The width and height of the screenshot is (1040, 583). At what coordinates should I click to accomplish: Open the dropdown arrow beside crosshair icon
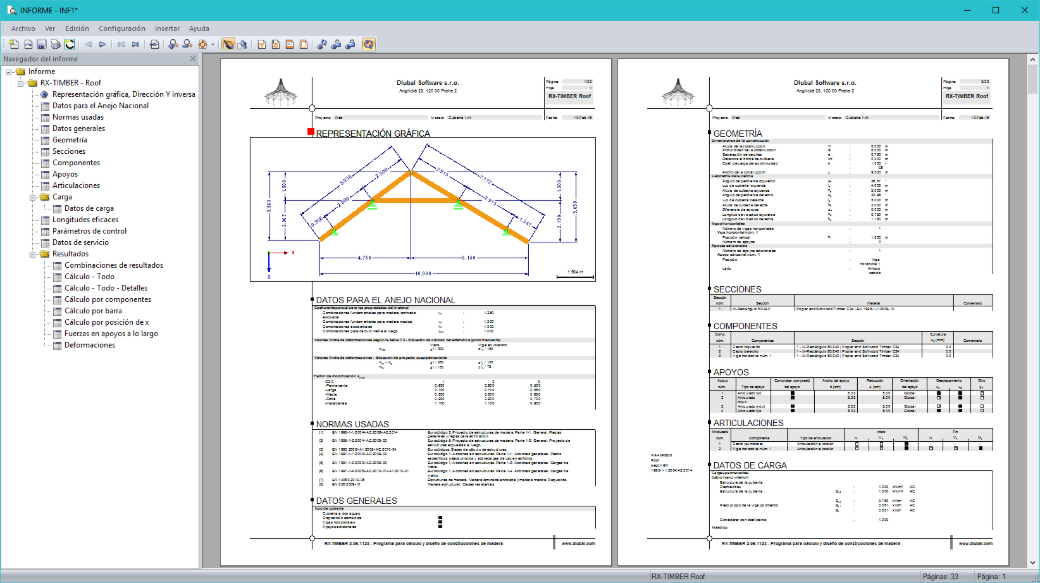pos(213,44)
